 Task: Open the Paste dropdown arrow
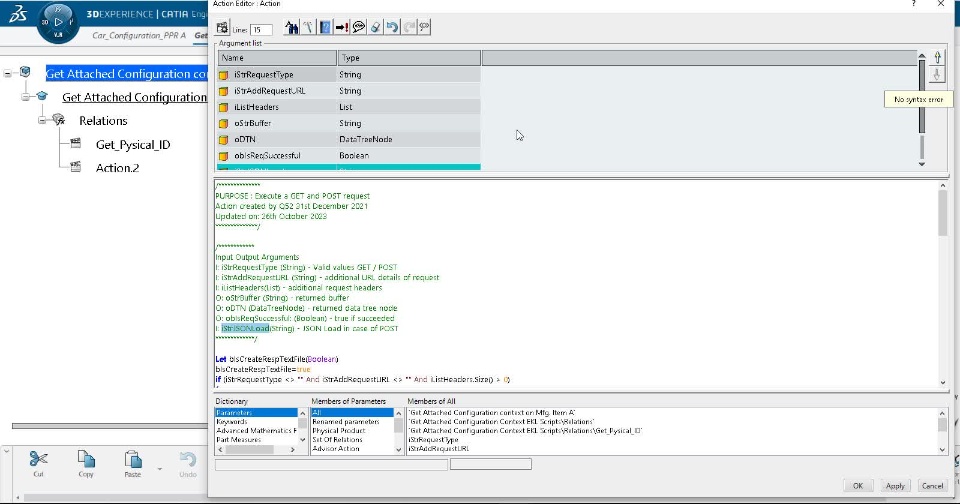click(x=160, y=469)
